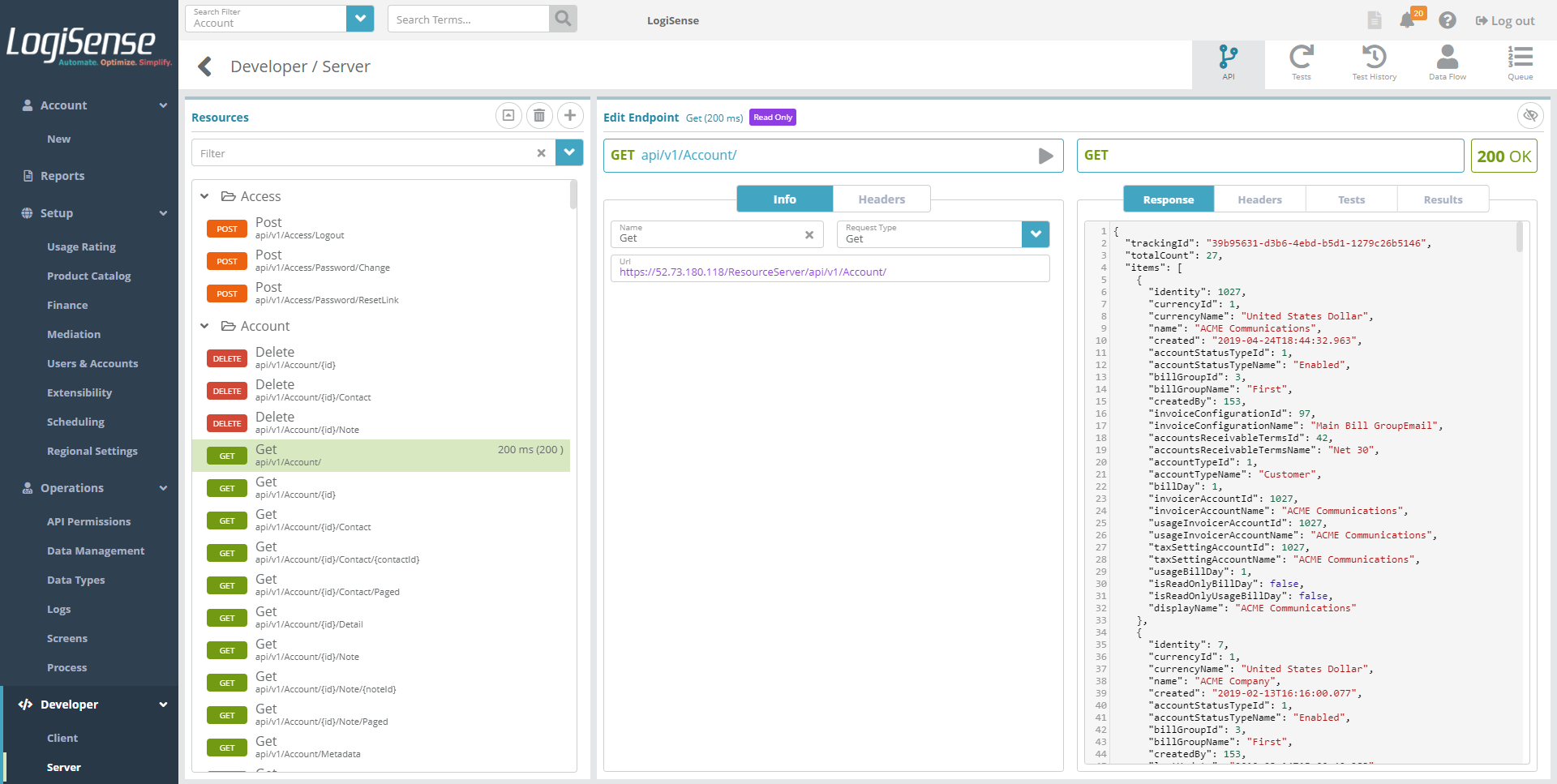Click the notifications bell icon

coord(1408,20)
